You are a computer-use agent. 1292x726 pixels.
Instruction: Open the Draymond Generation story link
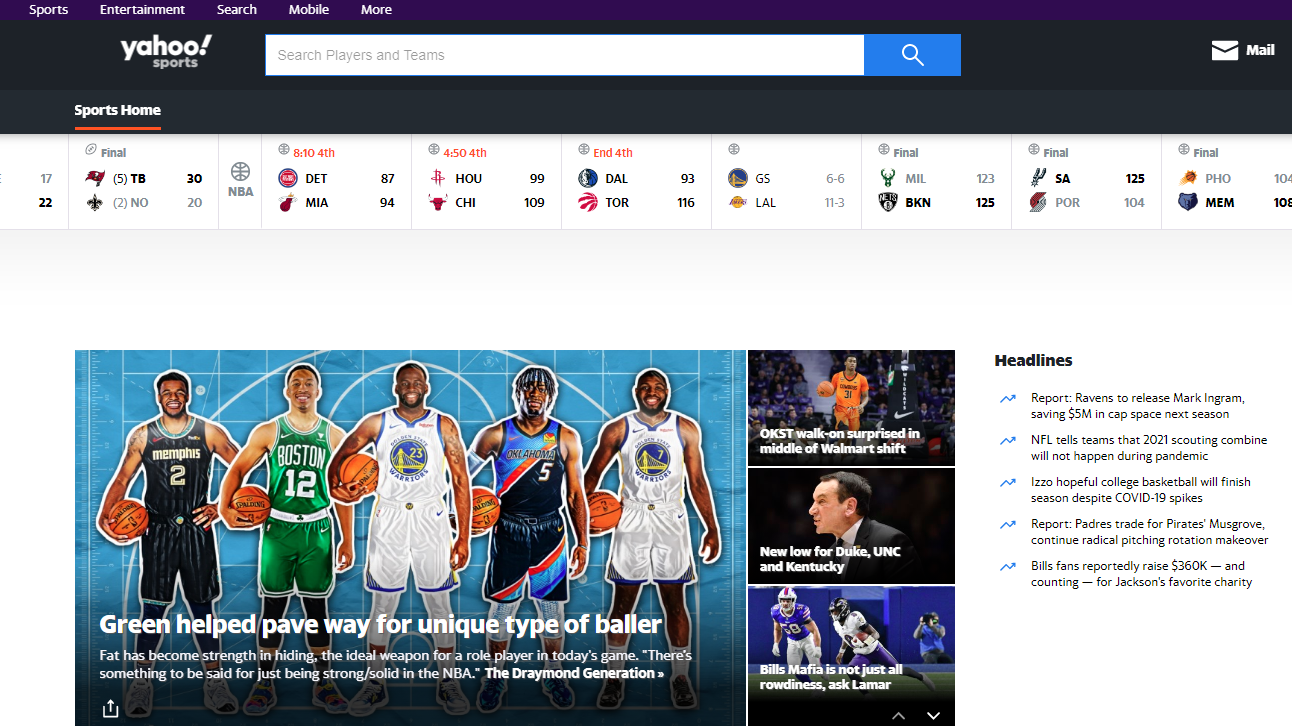pos(574,674)
